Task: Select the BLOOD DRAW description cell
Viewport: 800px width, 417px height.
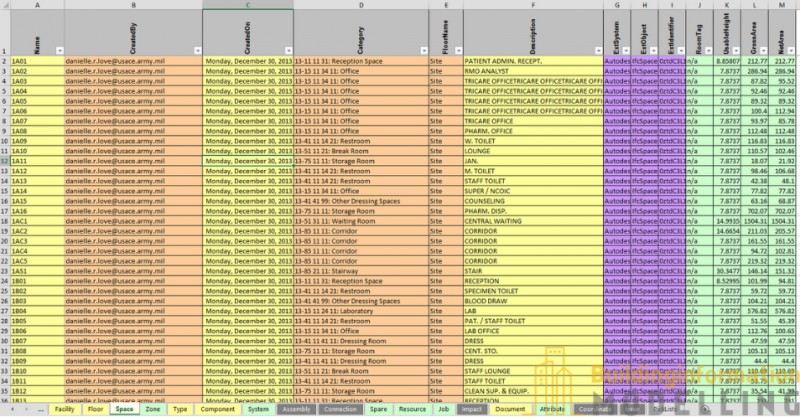Action: click(533, 301)
